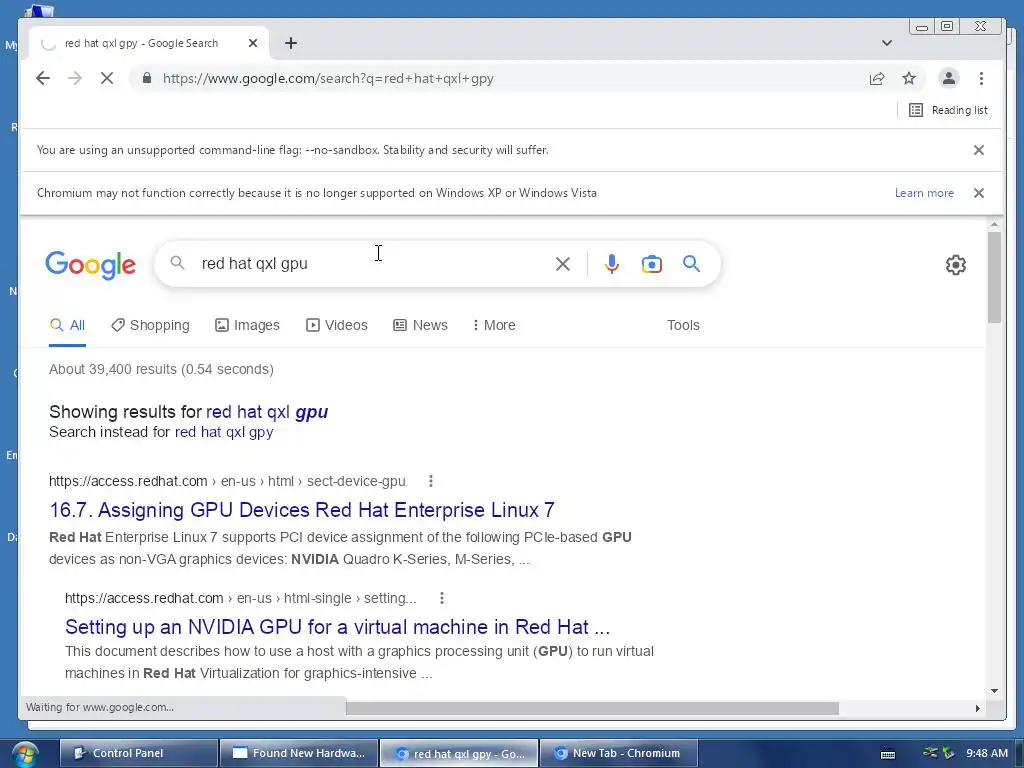Open the Reading list panel
The height and width of the screenshot is (768, 1024).
coord(948,110)
